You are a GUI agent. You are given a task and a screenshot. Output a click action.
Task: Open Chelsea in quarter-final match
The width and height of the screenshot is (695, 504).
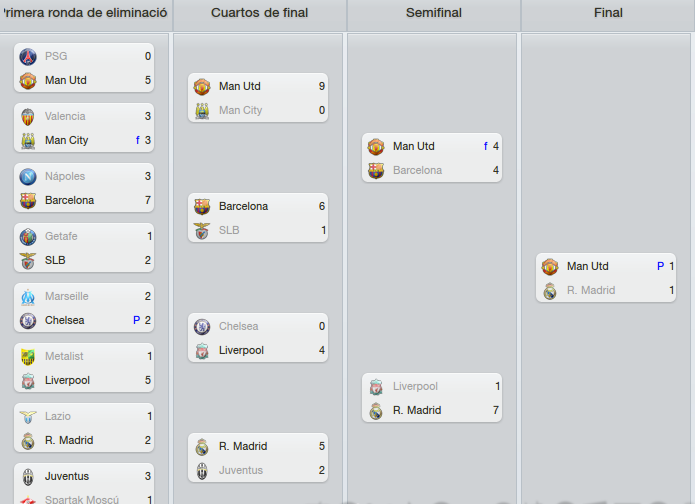point(238,326)
